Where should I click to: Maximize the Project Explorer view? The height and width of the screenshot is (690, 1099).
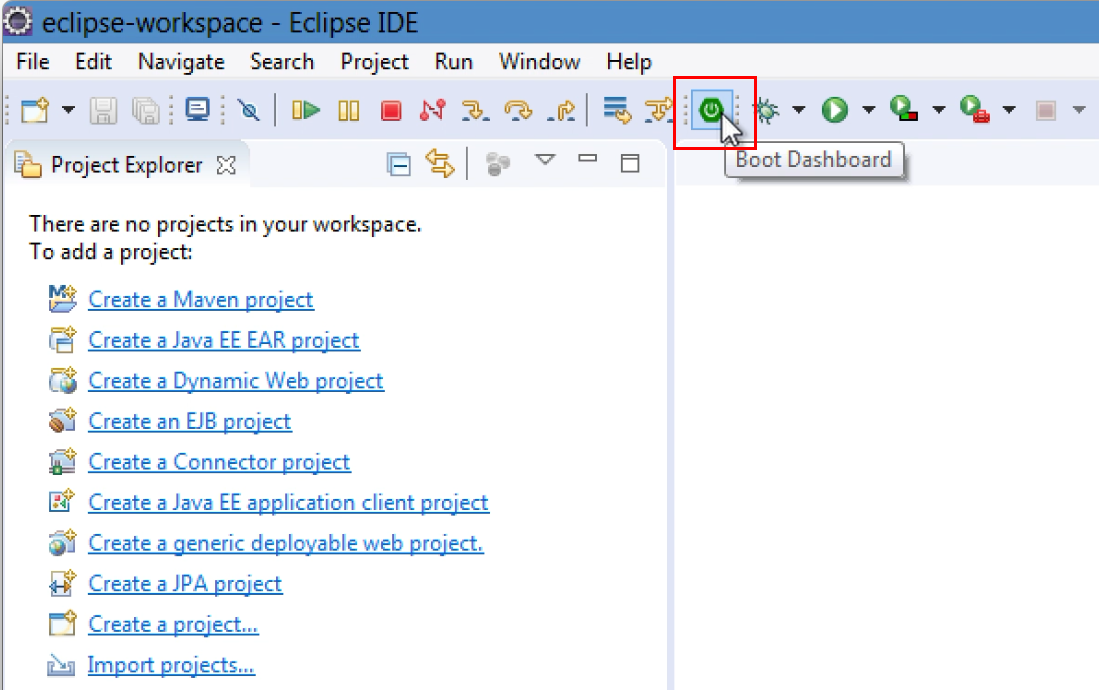[x=630, y=163]
